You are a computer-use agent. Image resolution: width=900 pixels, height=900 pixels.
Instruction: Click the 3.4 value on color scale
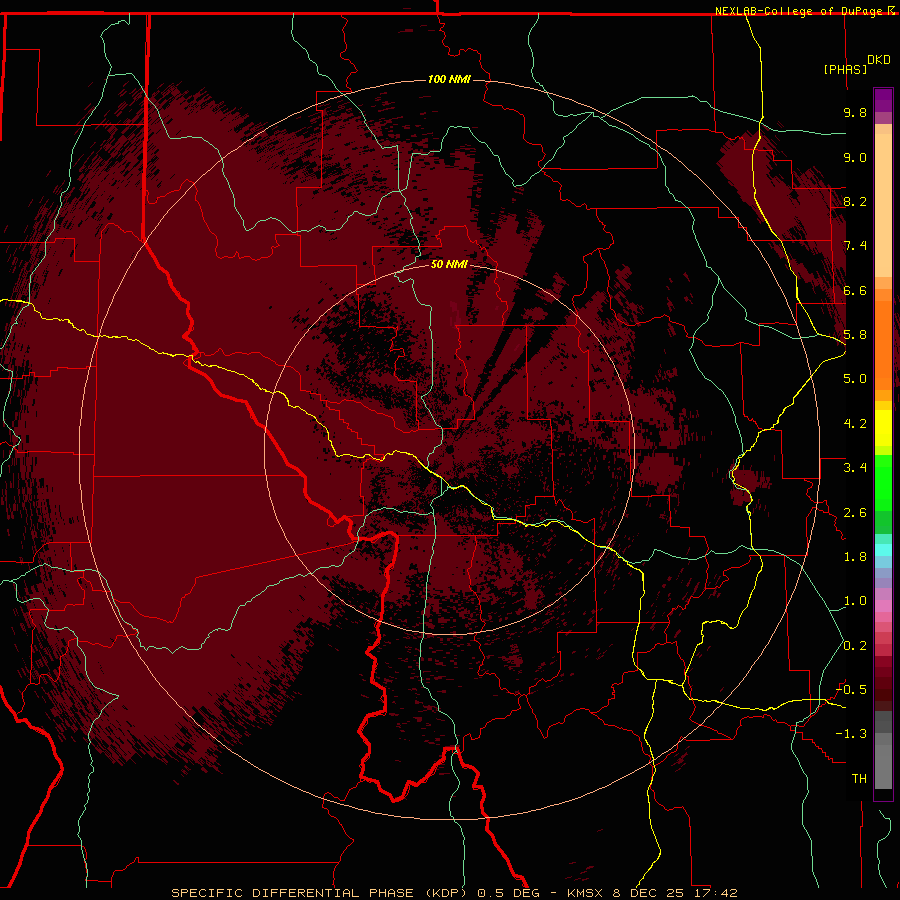pyautogui.click(x=855, y=468)
